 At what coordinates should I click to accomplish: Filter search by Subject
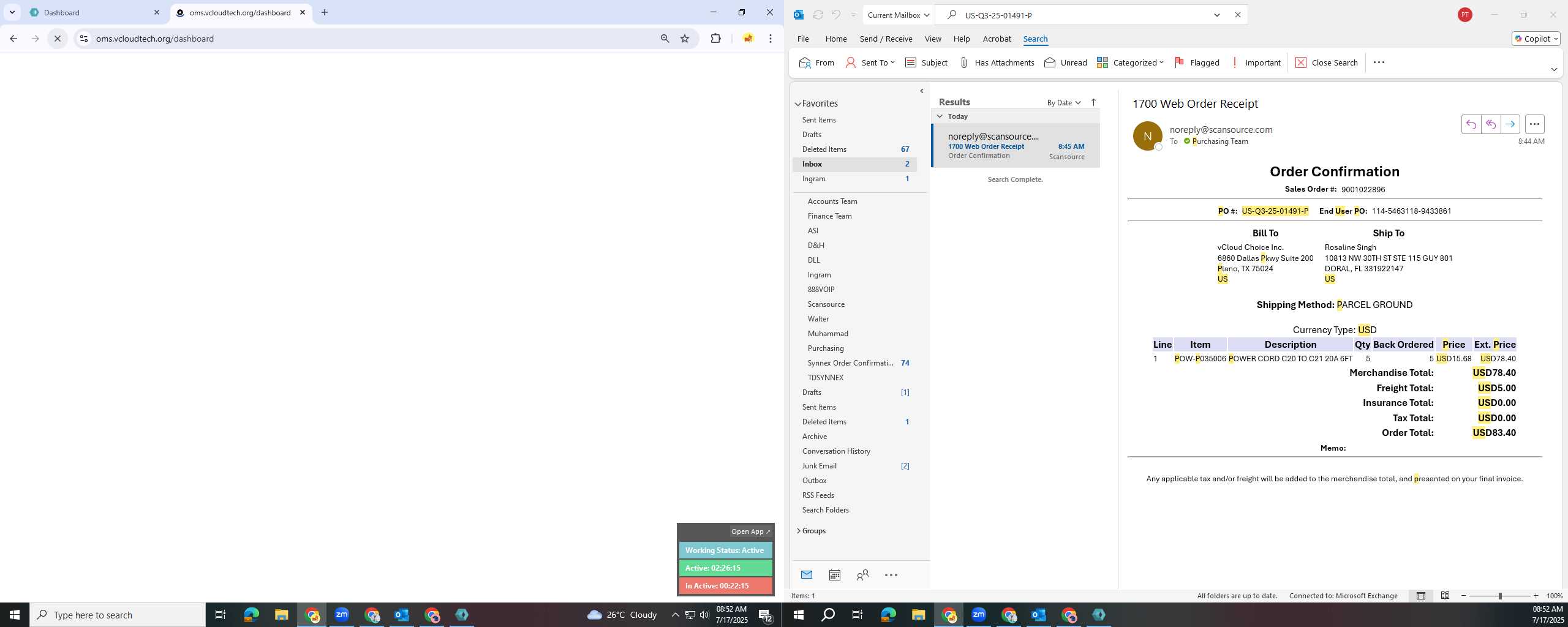tap(926, 62)
